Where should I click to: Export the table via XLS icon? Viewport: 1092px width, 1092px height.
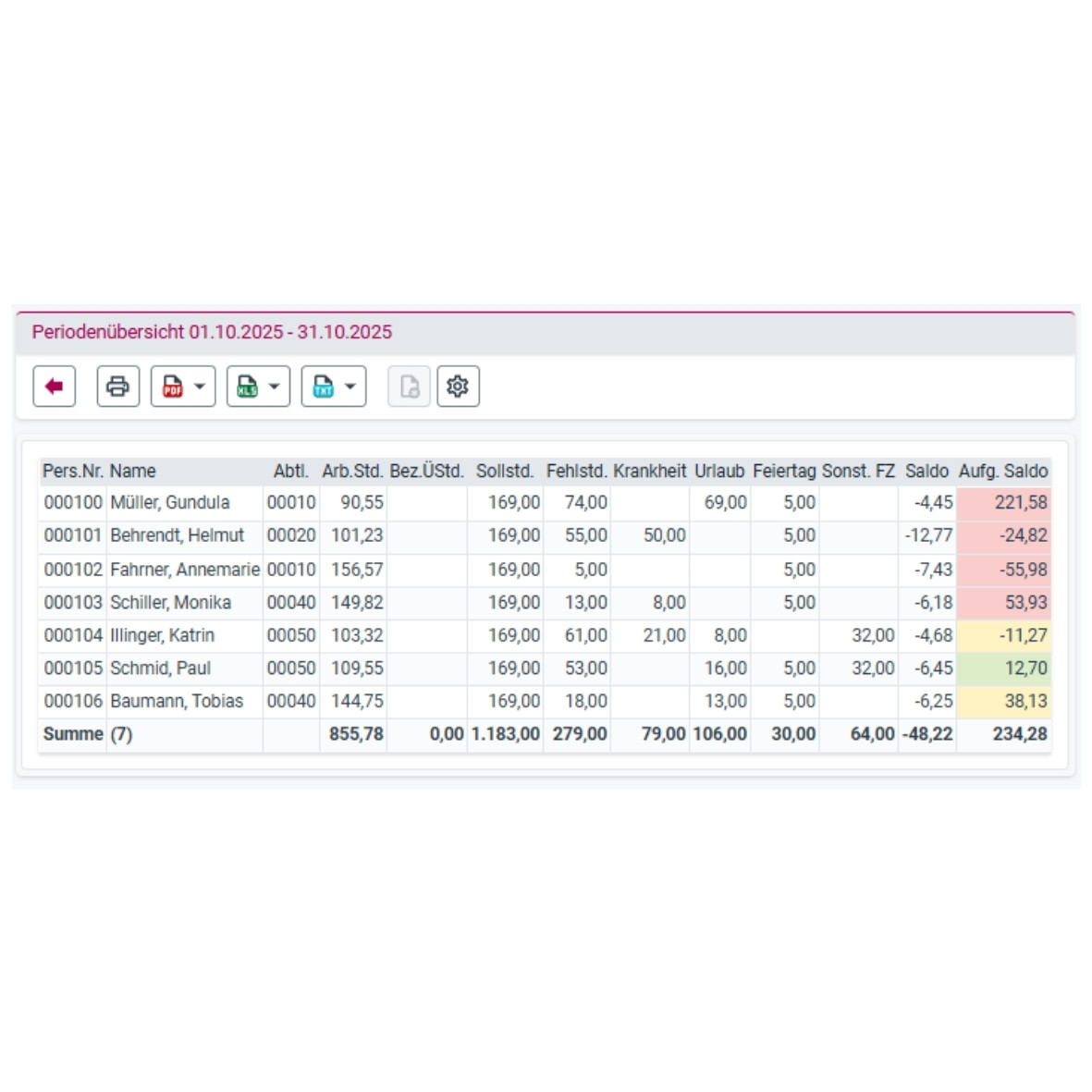pos(247,386)
